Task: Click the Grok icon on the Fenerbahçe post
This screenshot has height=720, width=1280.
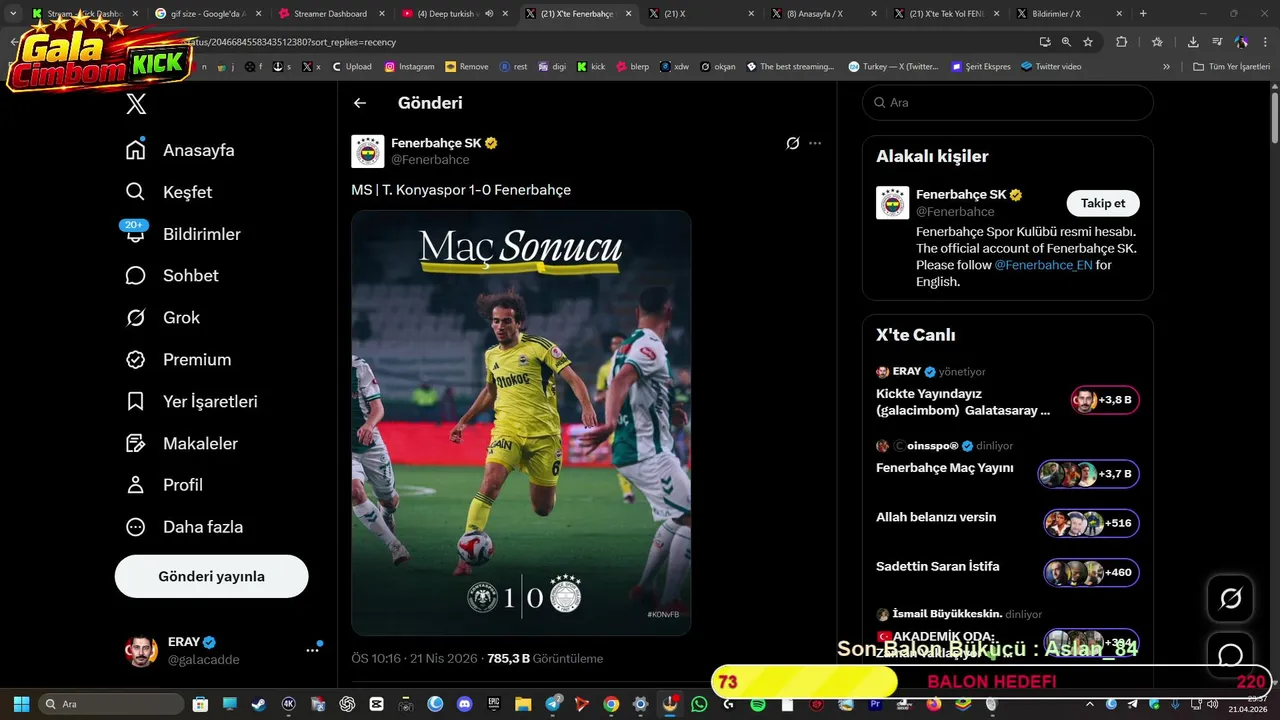Action: click(793, 143)
